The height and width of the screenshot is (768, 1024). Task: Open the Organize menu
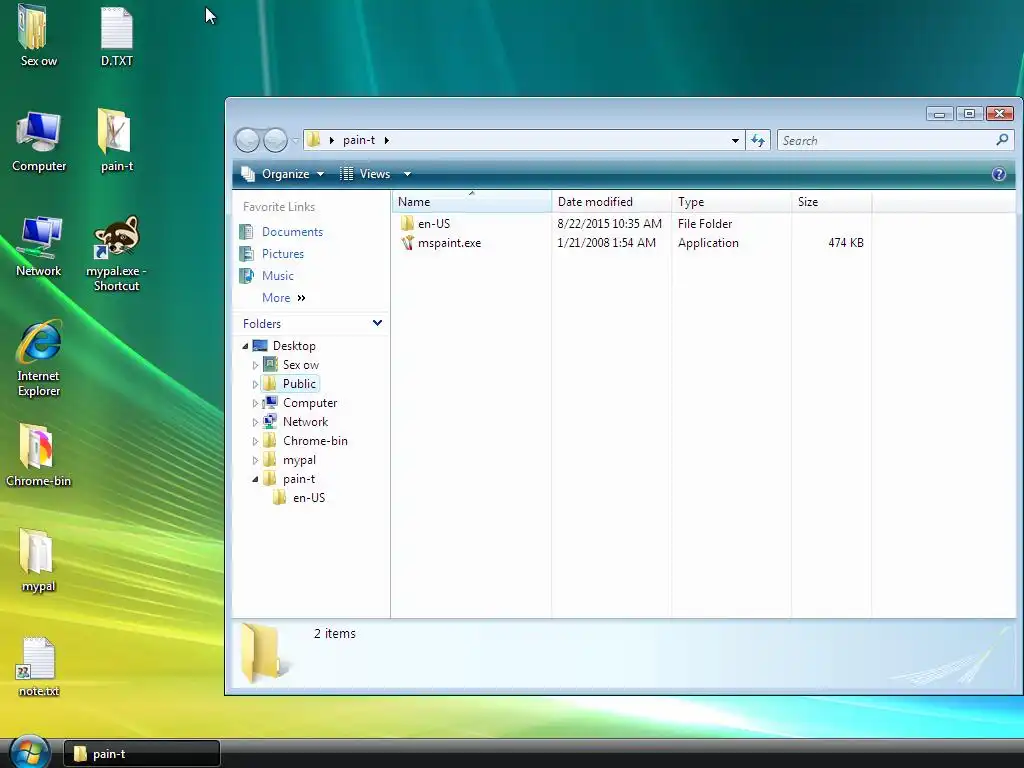282,174
